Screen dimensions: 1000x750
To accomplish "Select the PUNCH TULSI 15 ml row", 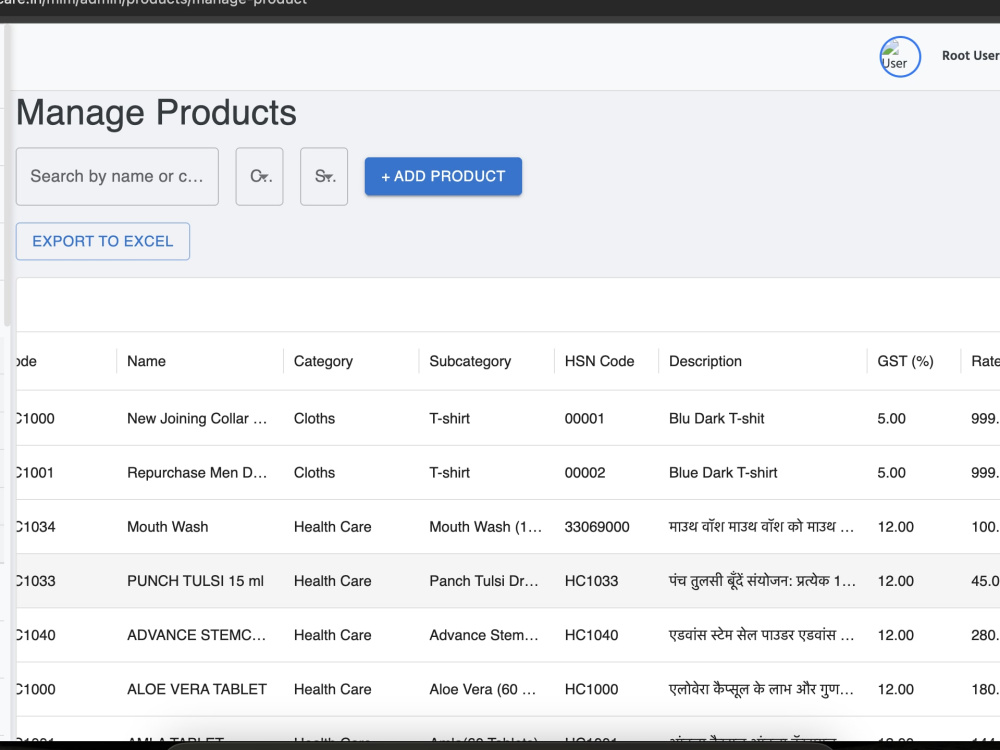I will point(508,581).
